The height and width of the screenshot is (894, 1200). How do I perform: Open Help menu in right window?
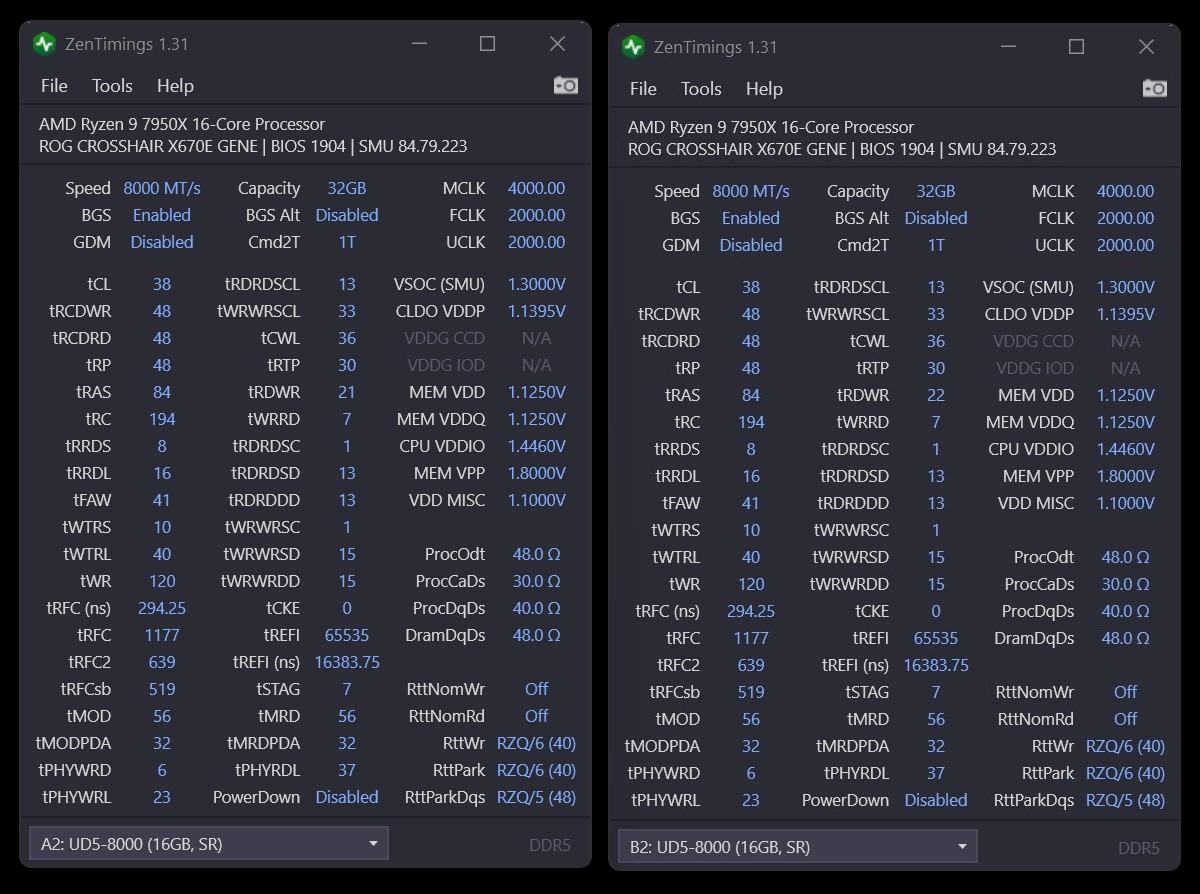pos(764,89)
